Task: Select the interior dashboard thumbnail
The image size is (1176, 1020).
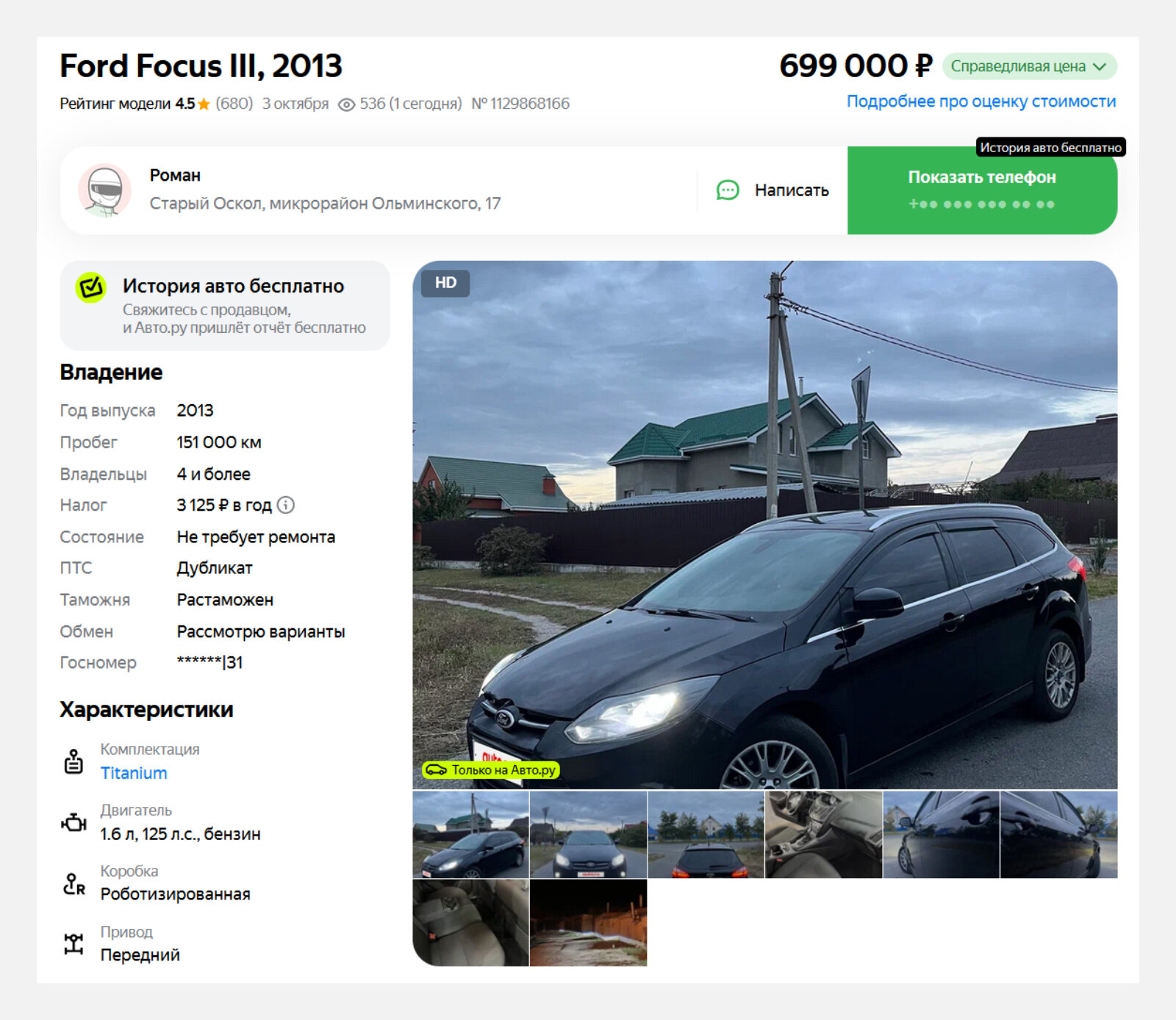Action: 823,835
